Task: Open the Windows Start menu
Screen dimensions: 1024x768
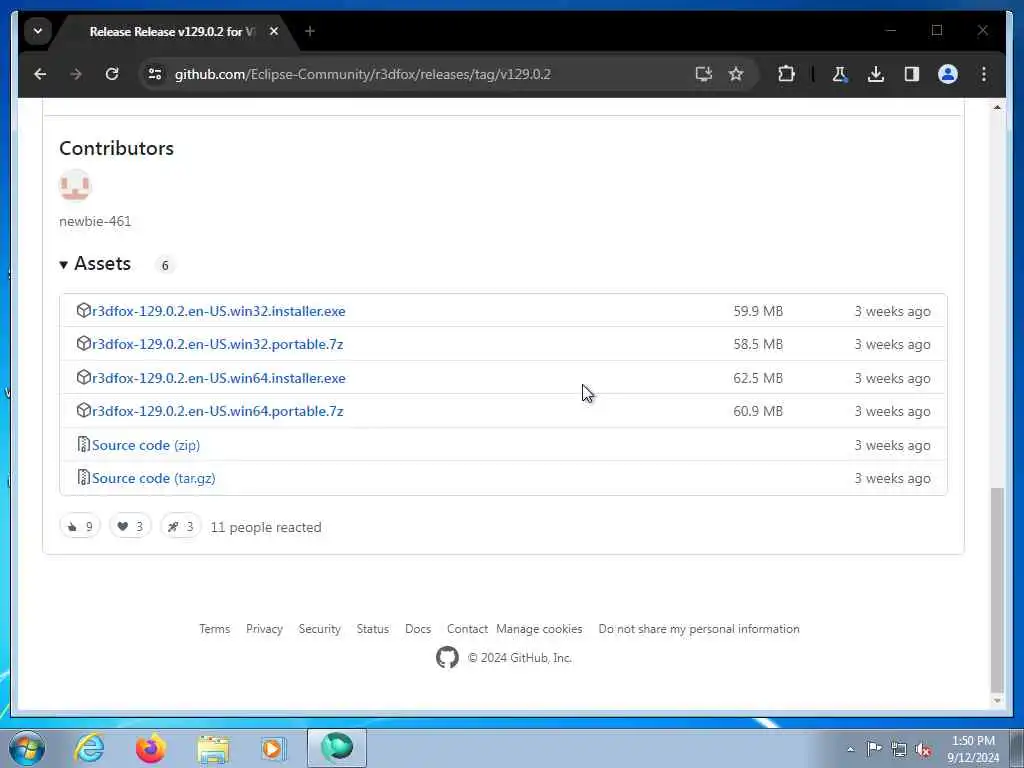Action: click(x=27, y=748)
